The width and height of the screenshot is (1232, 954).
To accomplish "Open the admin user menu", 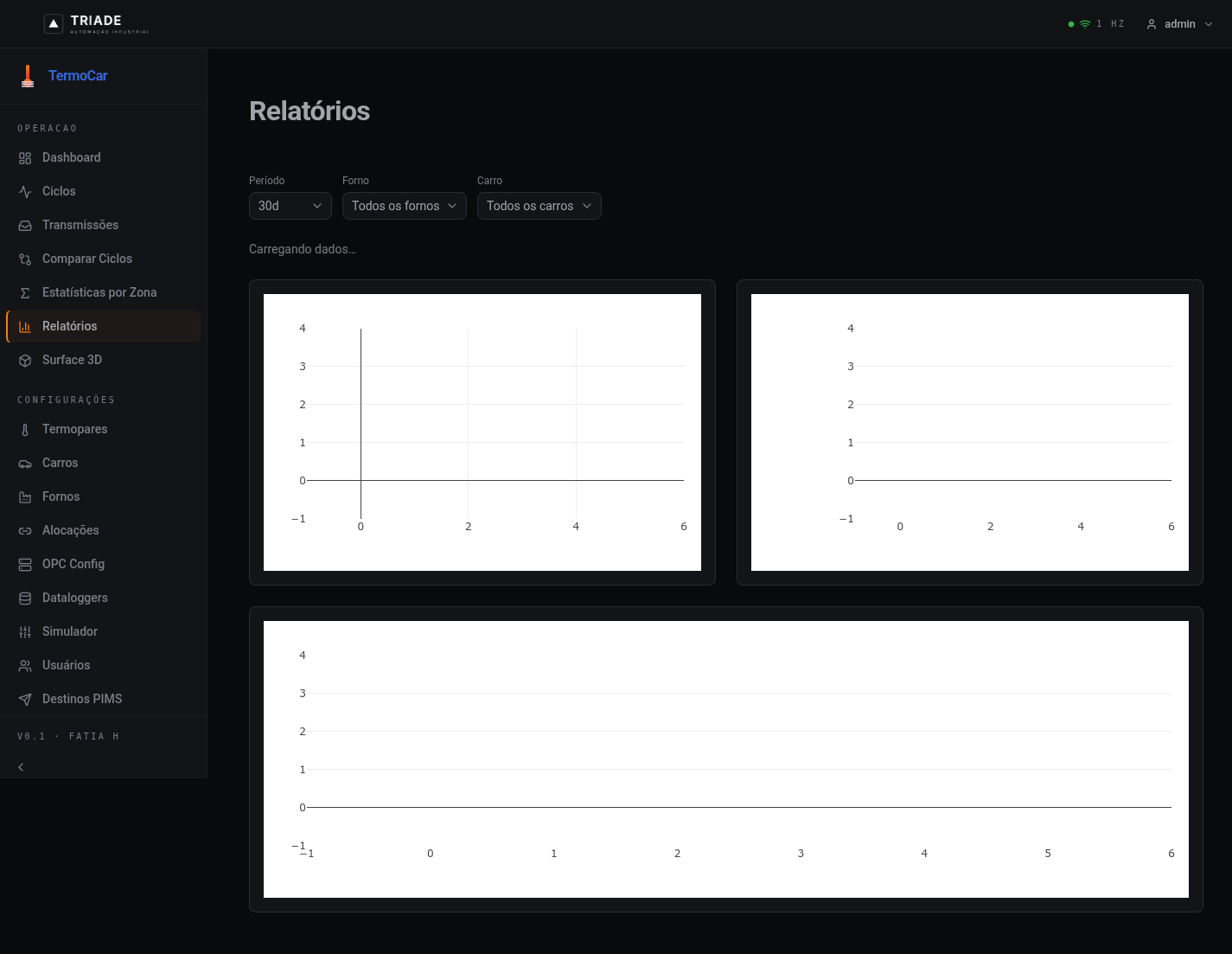I will (x=1180, y=24).
